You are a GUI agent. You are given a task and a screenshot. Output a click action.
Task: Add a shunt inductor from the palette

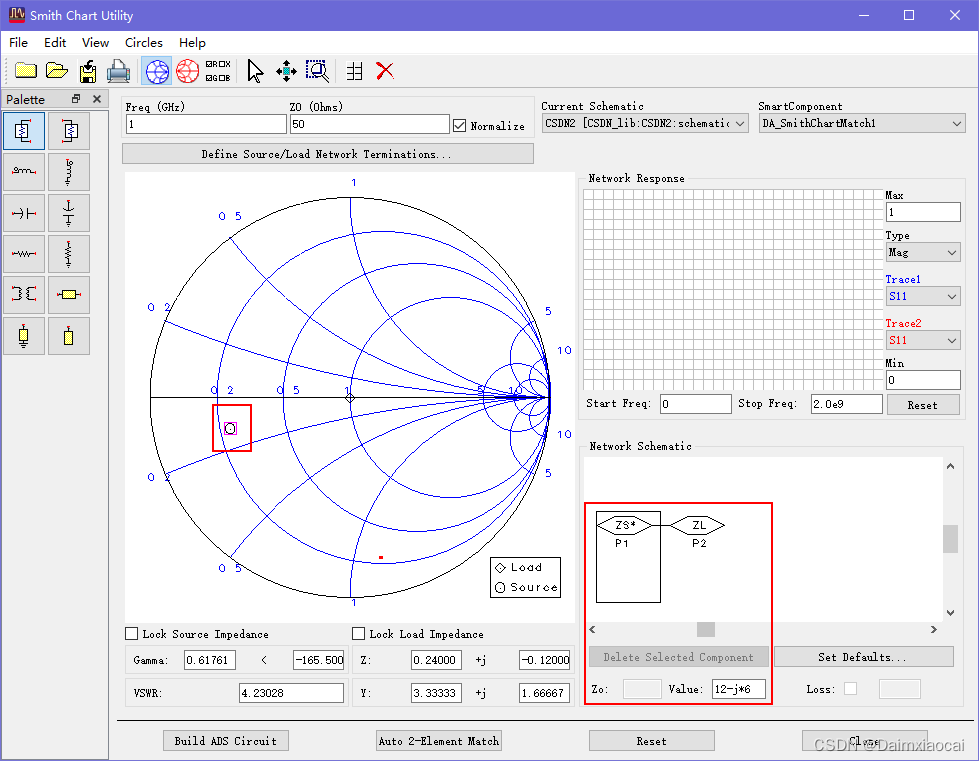point(69,172)
